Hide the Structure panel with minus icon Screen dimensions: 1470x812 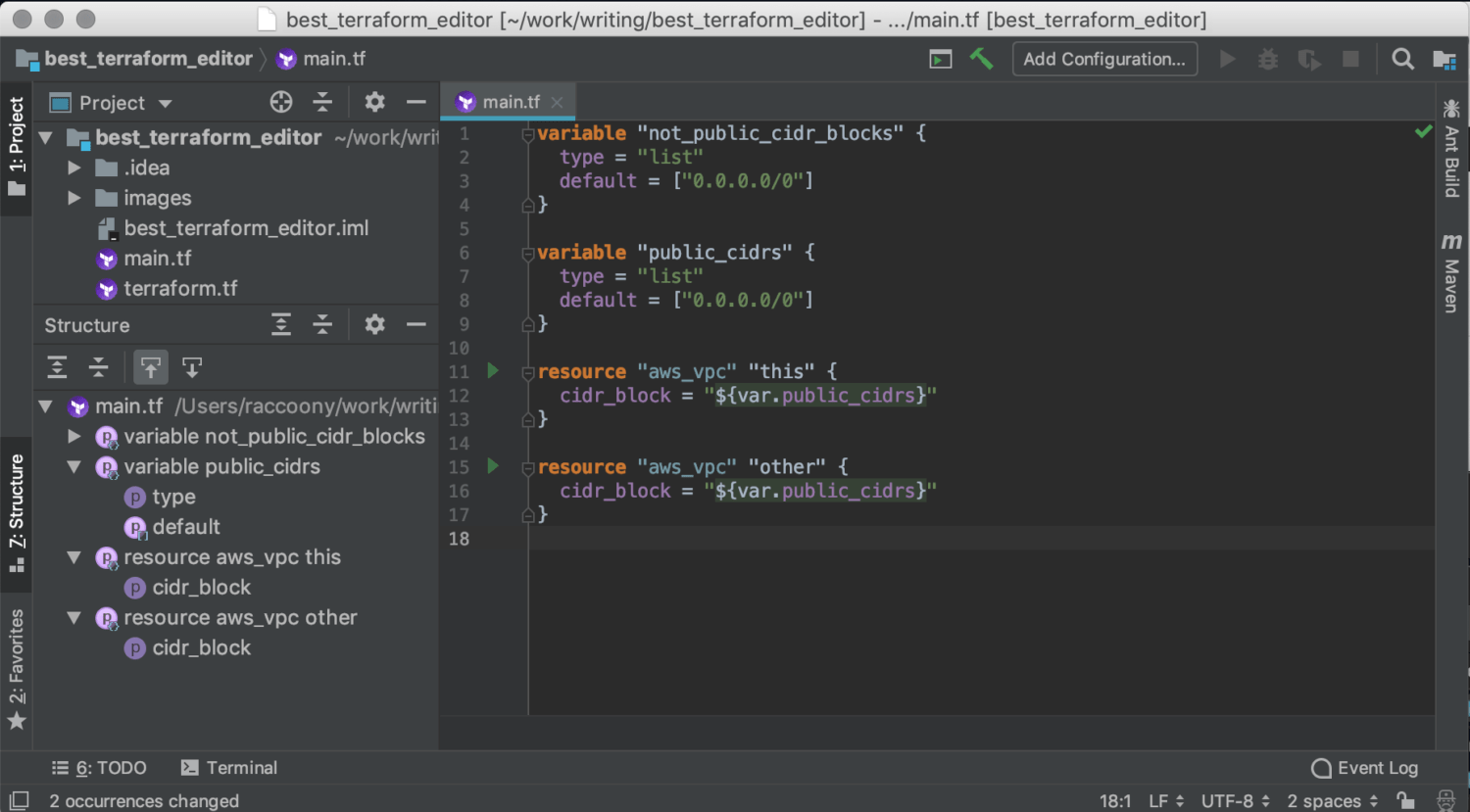(x=416, y=324)
